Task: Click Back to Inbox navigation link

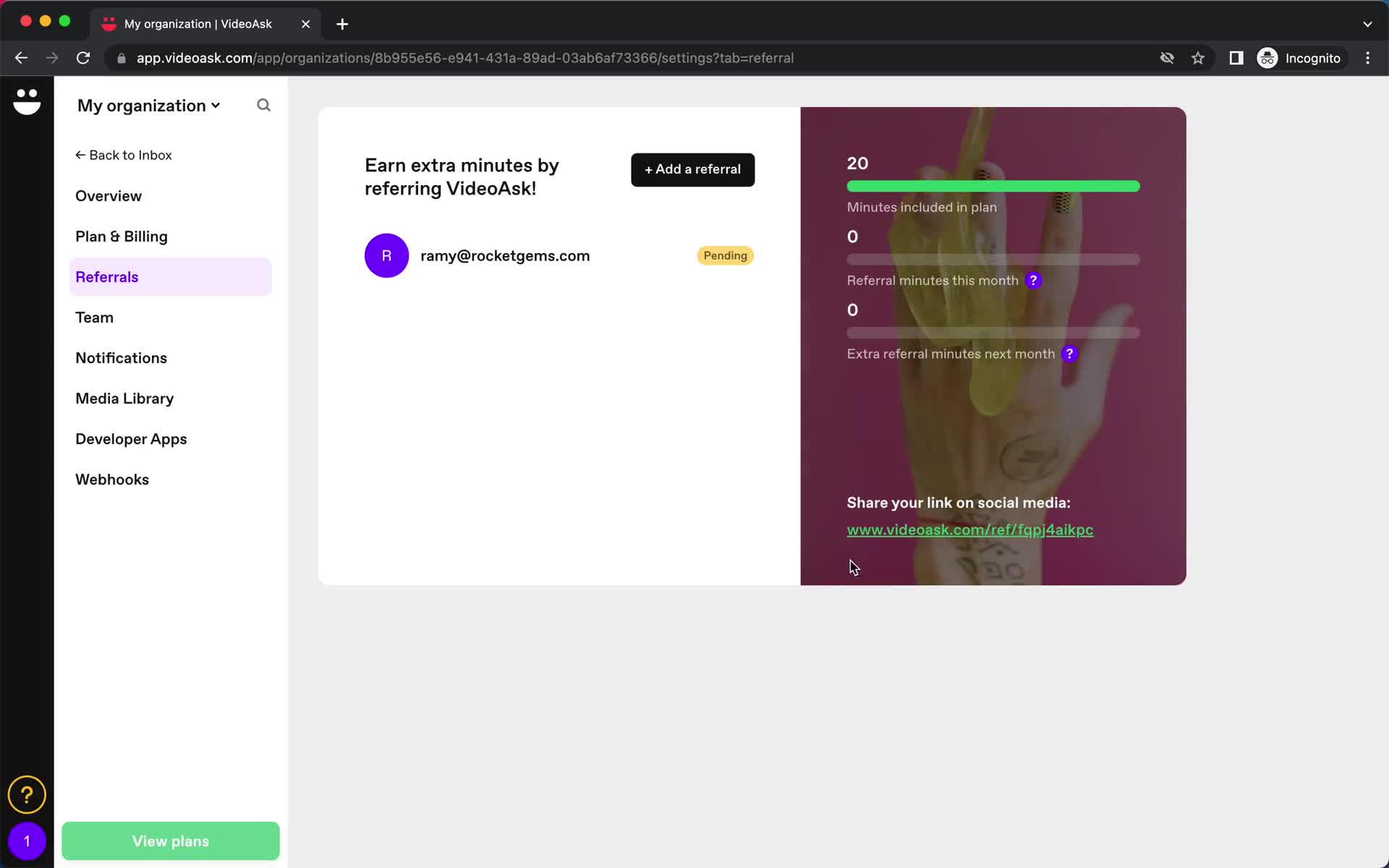Action: pyautogui.click(x=122, y=155)
